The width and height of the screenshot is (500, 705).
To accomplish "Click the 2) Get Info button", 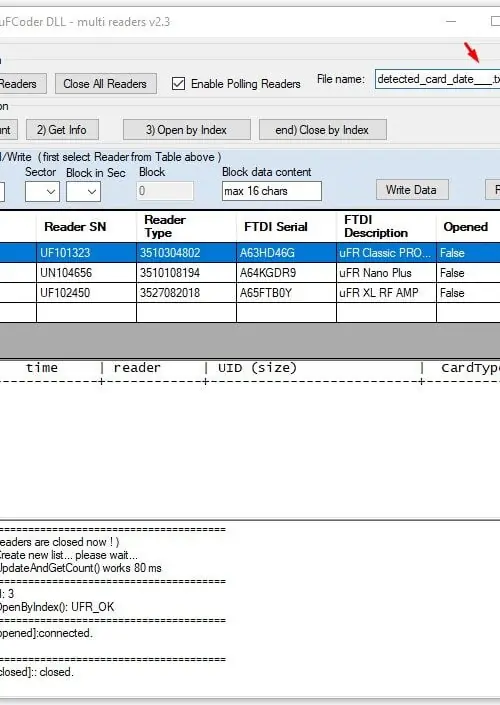I will pyautogui.click(x=62, y=130).
